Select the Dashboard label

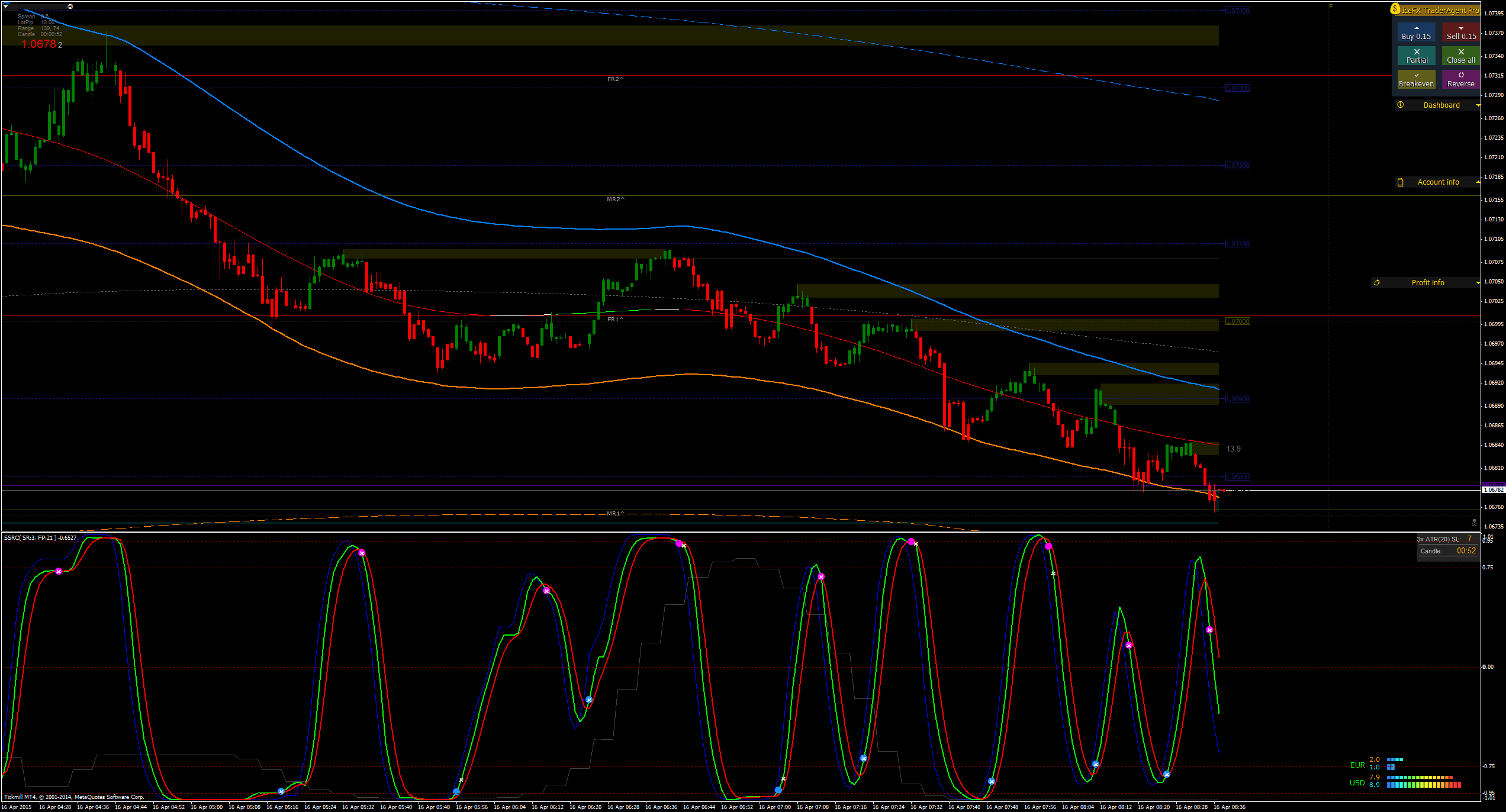(x=1441, y=105)
